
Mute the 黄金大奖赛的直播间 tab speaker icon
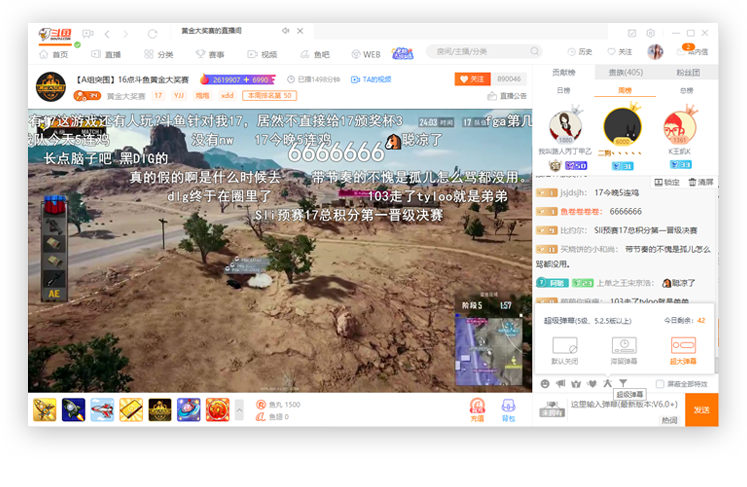click(x=285, y=31)
